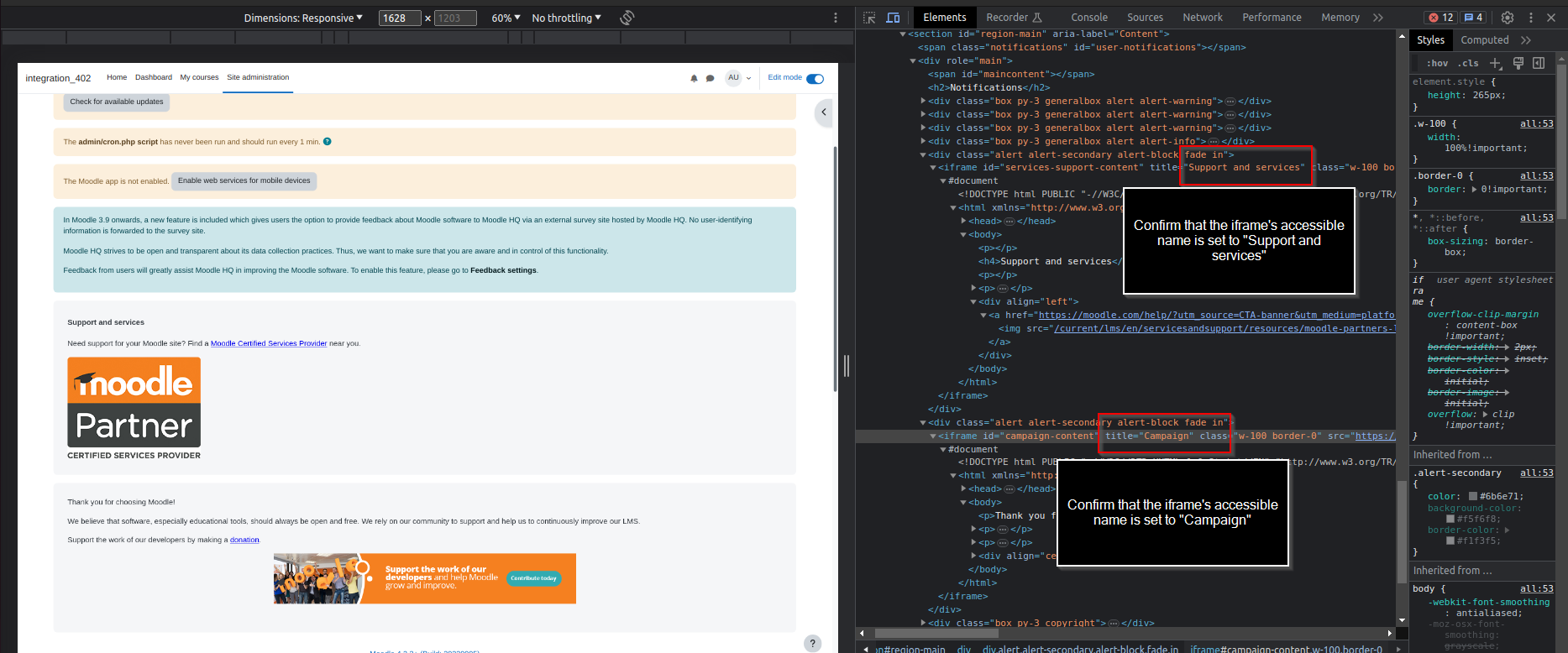Add new style rule plus icon

pos(1496,63)
